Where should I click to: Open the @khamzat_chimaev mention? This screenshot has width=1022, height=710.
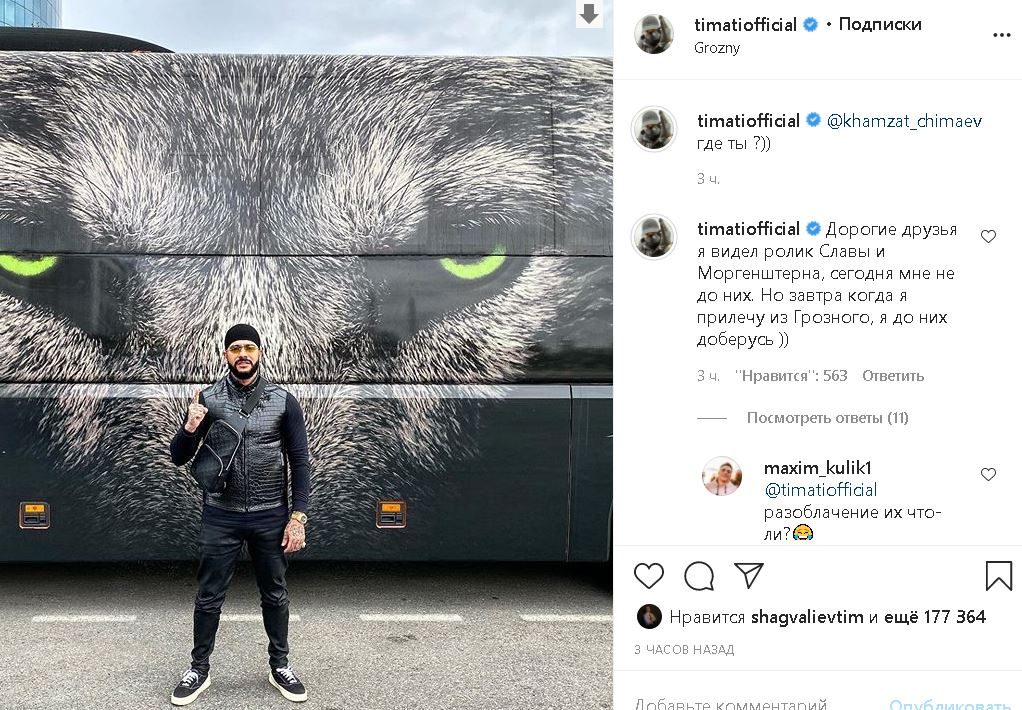[904, 121]
